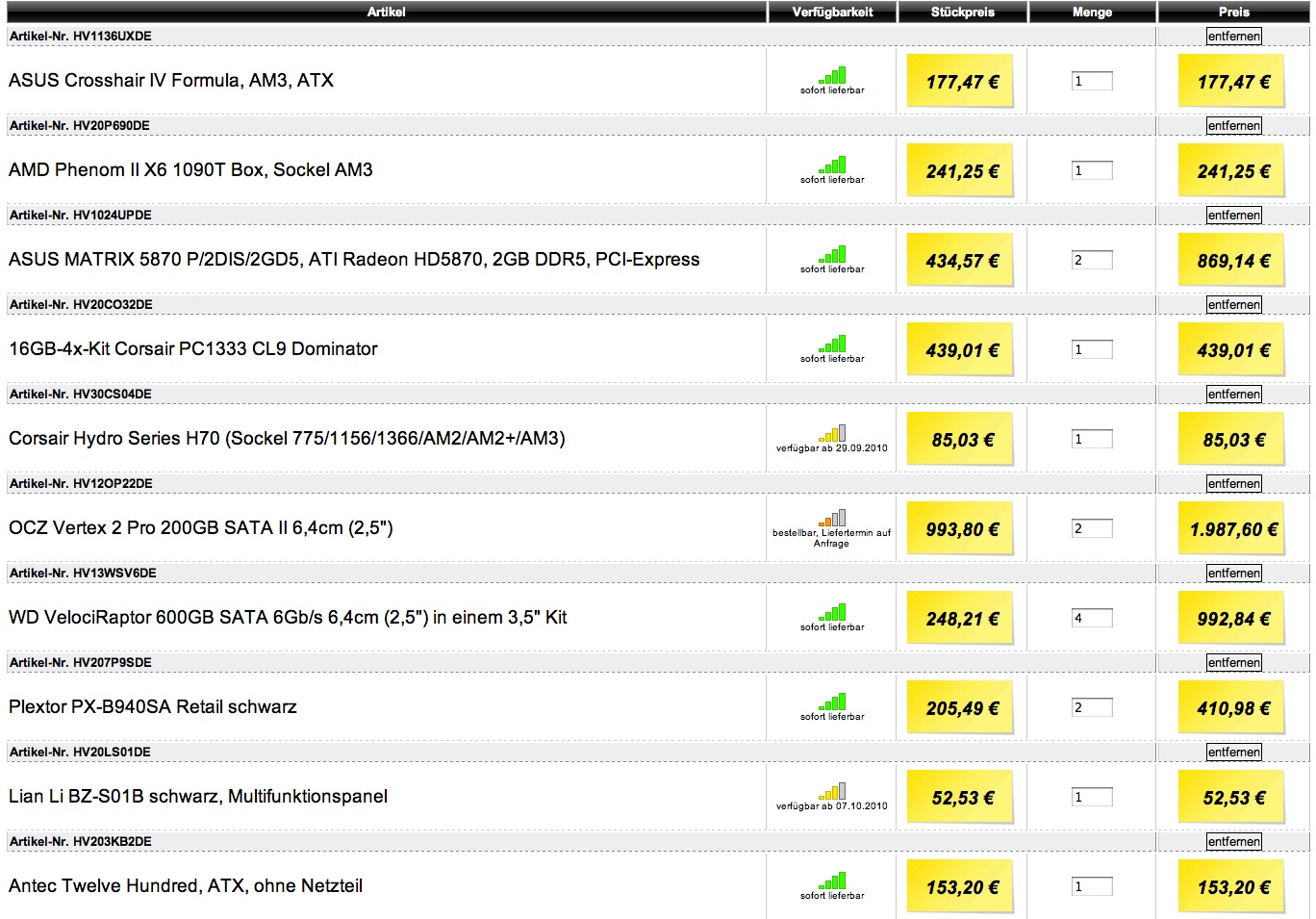Remove article HV20P690DE with entfernen button
Image resolution: width=1316 pixels, height=919 pixels.
tap(1234, 126)
